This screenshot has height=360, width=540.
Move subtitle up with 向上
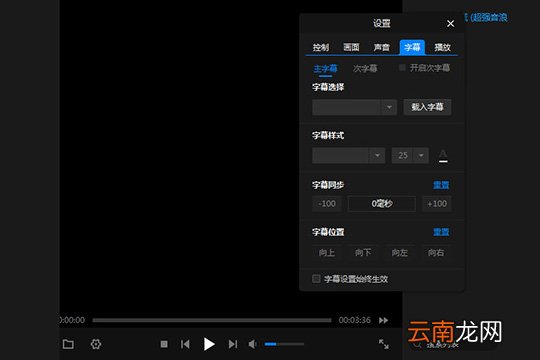[327, 253]
